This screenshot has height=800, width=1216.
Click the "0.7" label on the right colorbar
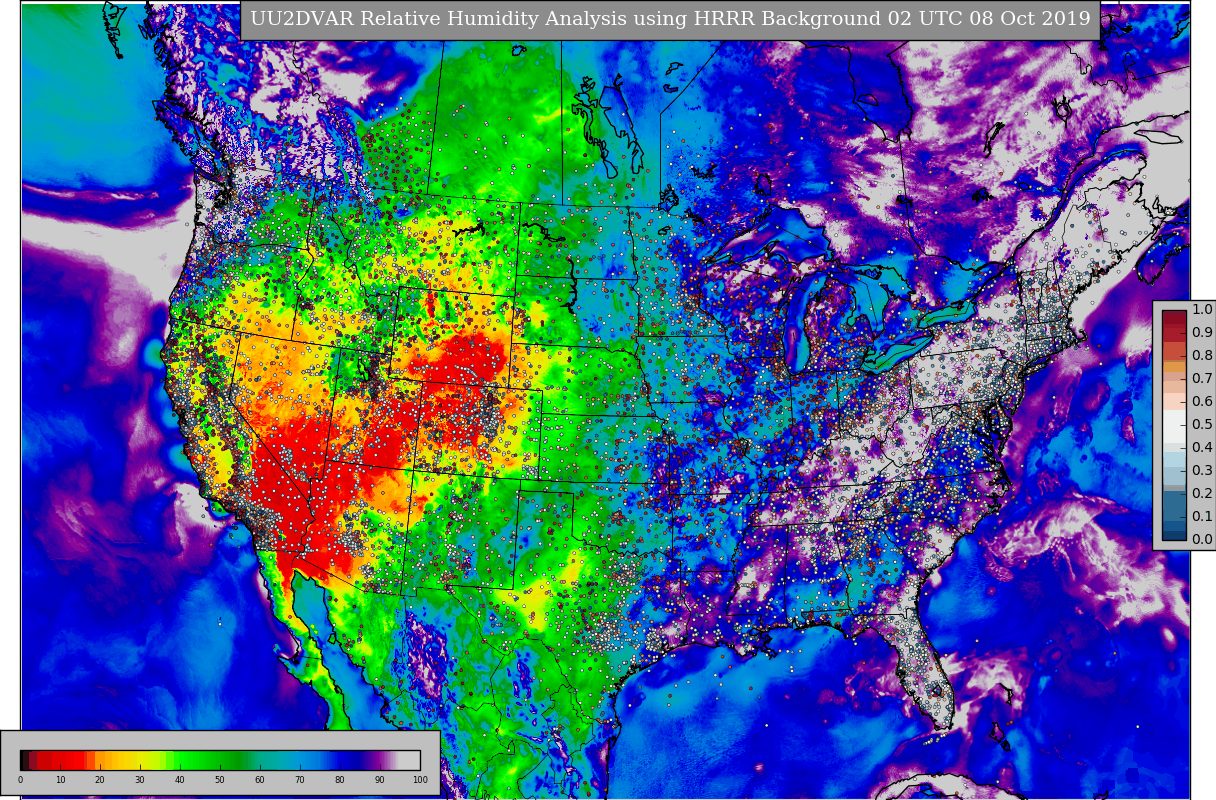(1202, 379)
